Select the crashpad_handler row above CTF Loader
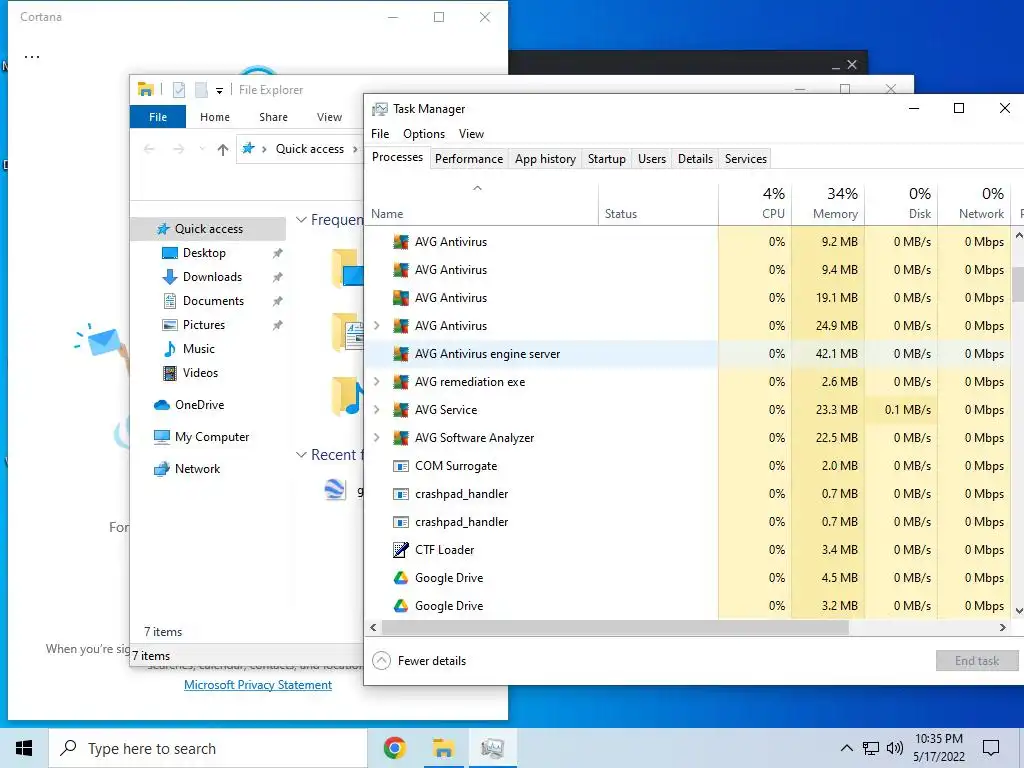1024x768 pixels. click(540, 522)
